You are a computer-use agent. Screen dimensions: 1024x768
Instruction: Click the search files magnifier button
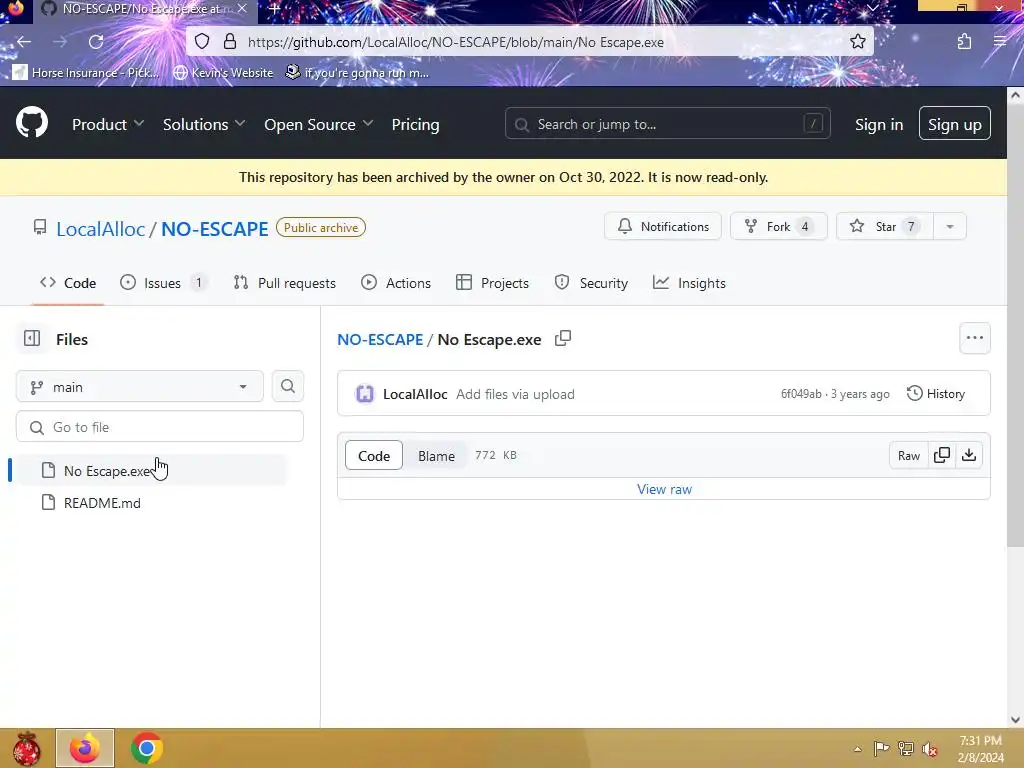(288, 387)
